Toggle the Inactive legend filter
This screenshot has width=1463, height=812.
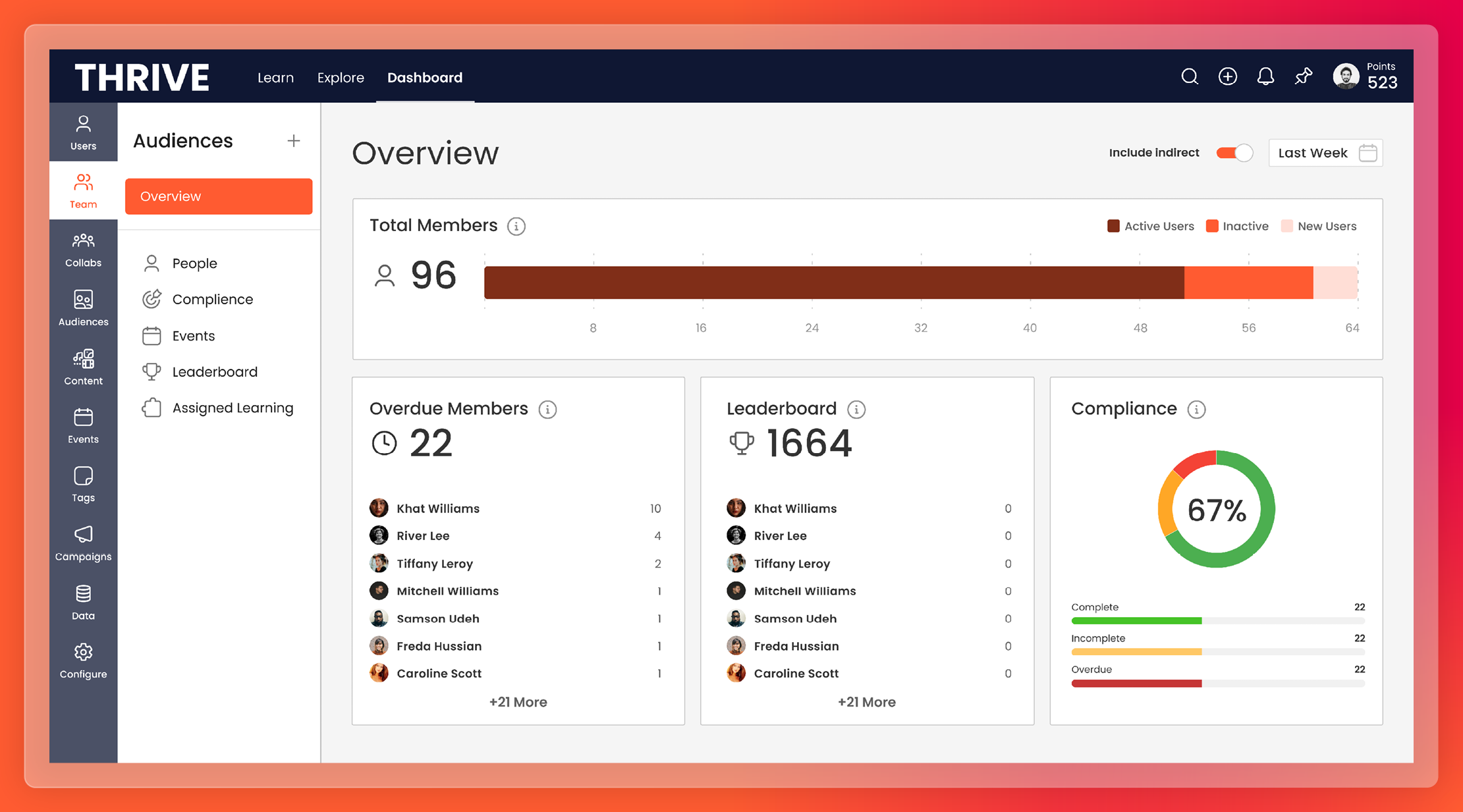pyautogui.click(x=1237, y=226)
